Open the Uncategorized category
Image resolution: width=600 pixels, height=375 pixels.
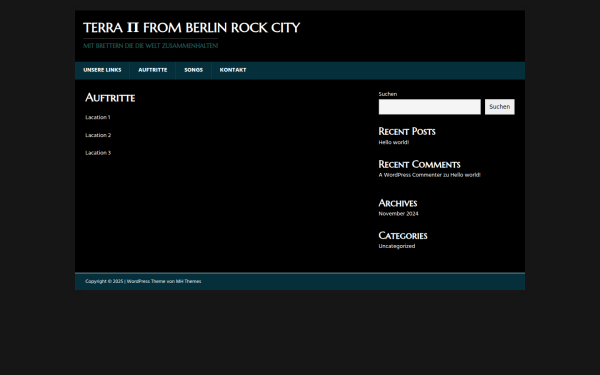[x=396, y=246]
